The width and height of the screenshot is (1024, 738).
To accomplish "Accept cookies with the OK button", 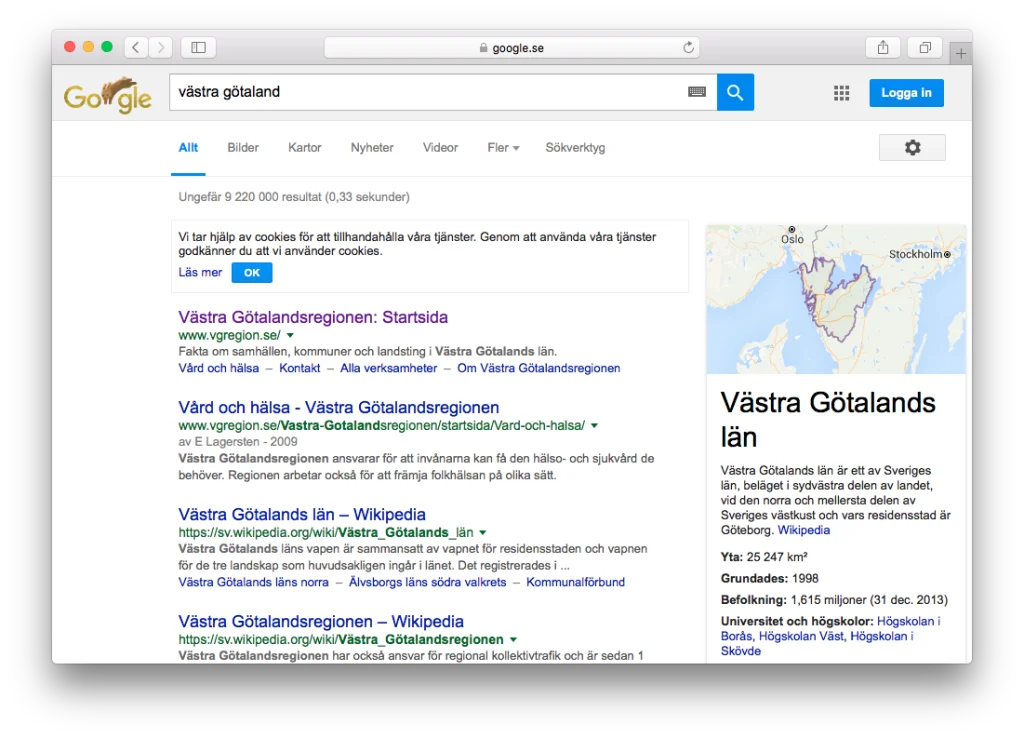I will coord(251,273).
